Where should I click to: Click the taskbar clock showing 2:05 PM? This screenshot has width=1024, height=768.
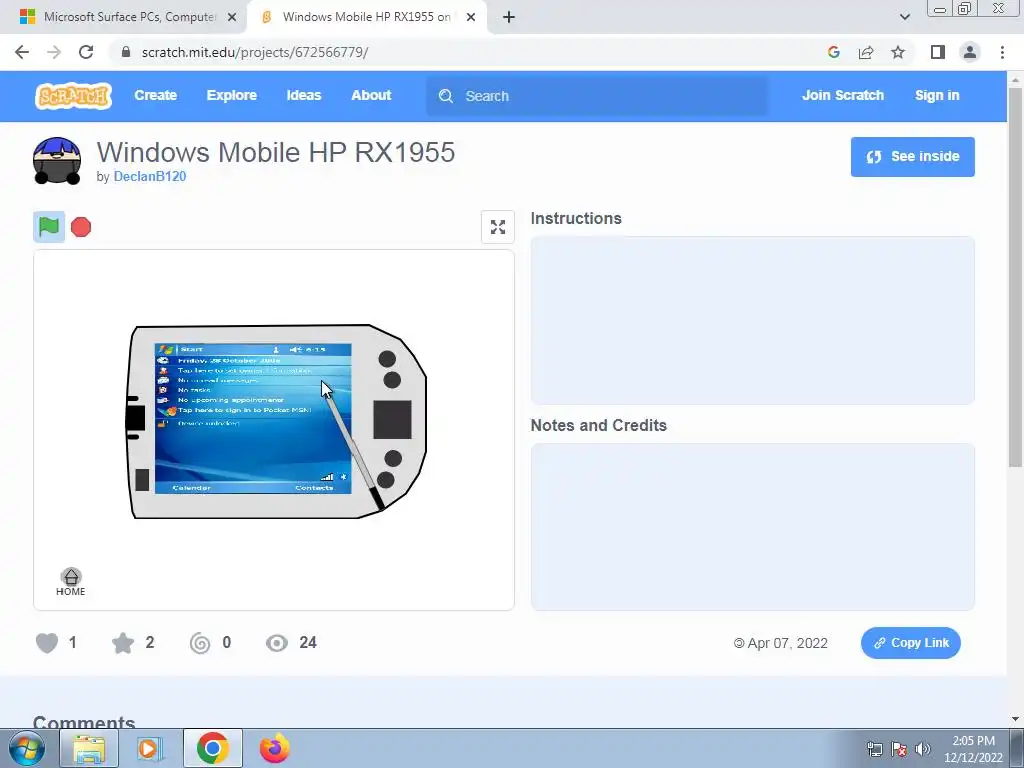pyautogui.click(x=973, y=749)
